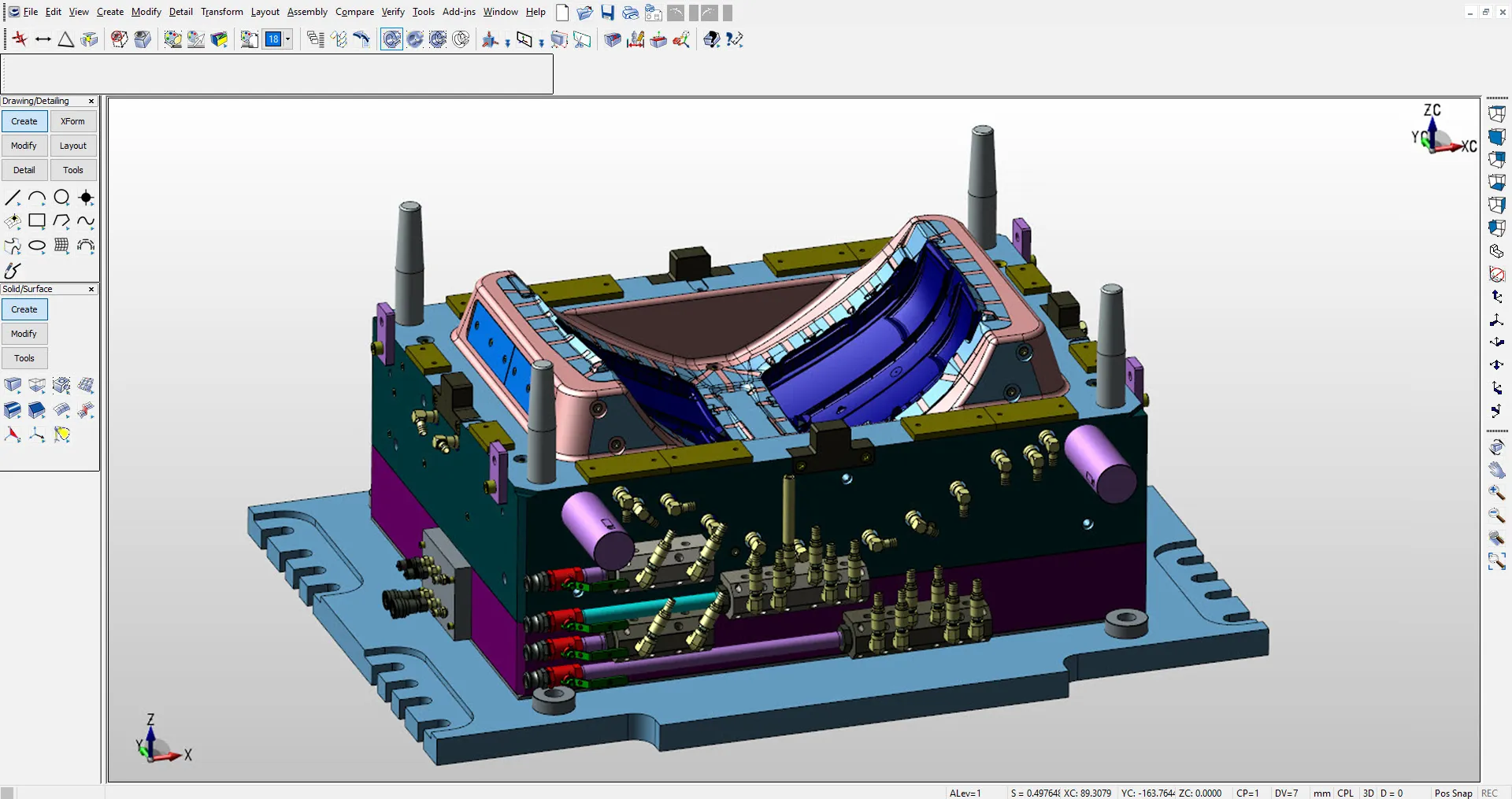Toggle 3D mode in the status bar
This screenshot has height=799, width=1512.
(x=1368, y=793)
